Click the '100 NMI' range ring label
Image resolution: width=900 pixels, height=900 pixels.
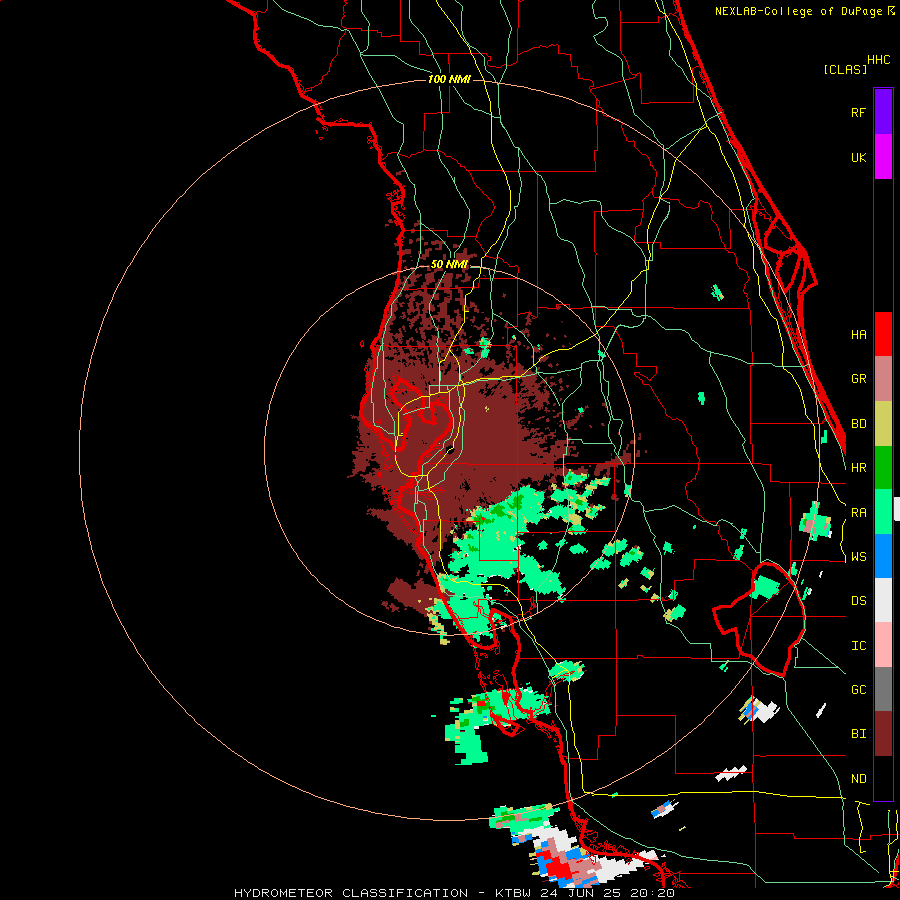(x=449, y=79)
